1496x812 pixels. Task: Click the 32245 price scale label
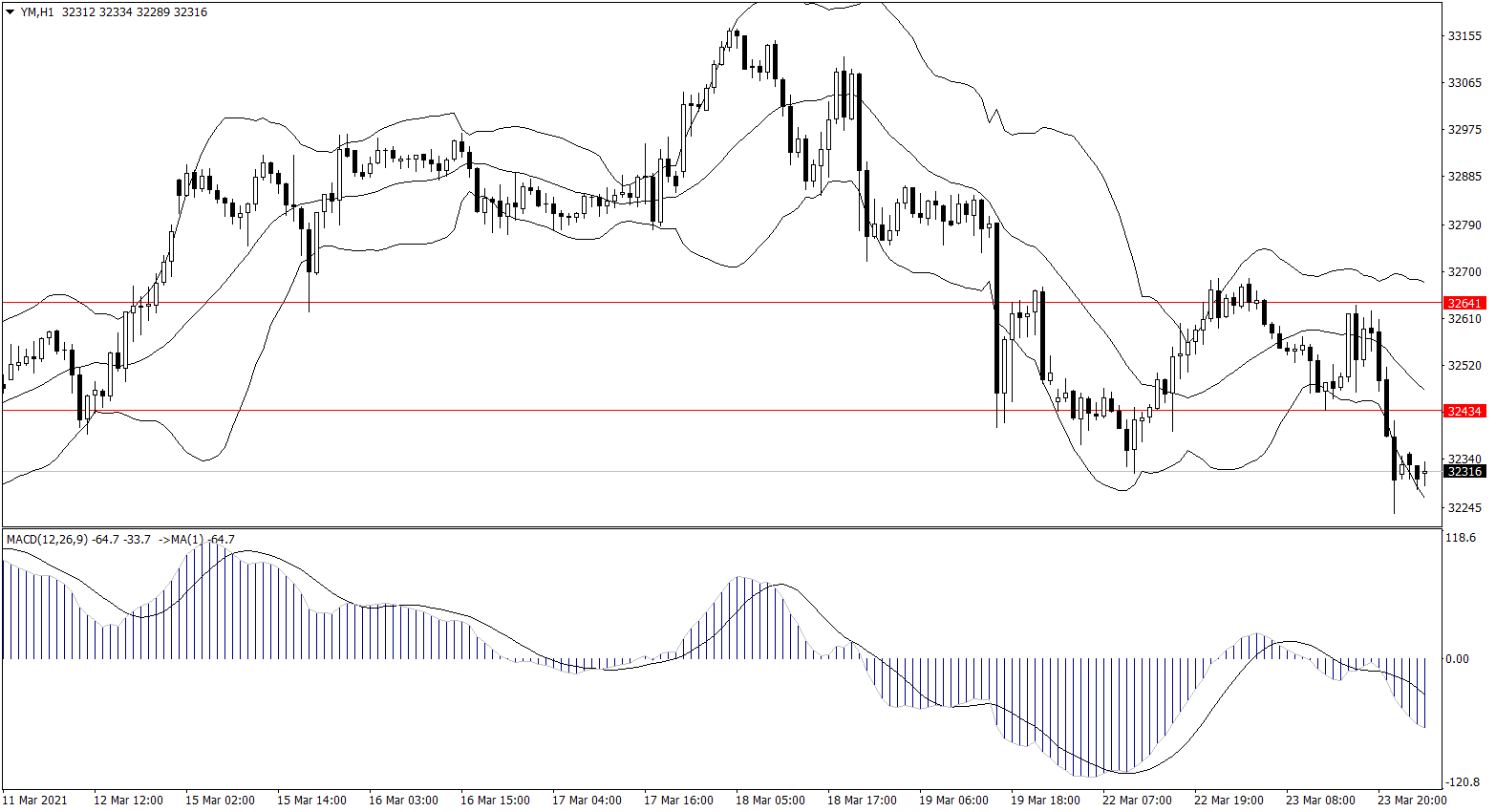click(x=1464, y=507)
